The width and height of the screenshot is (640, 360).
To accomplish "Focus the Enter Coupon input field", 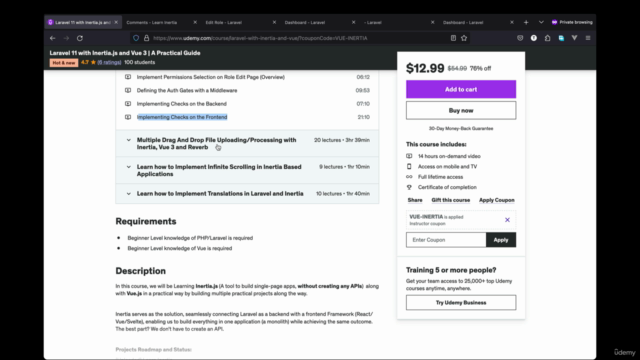I will pos(446,240).
